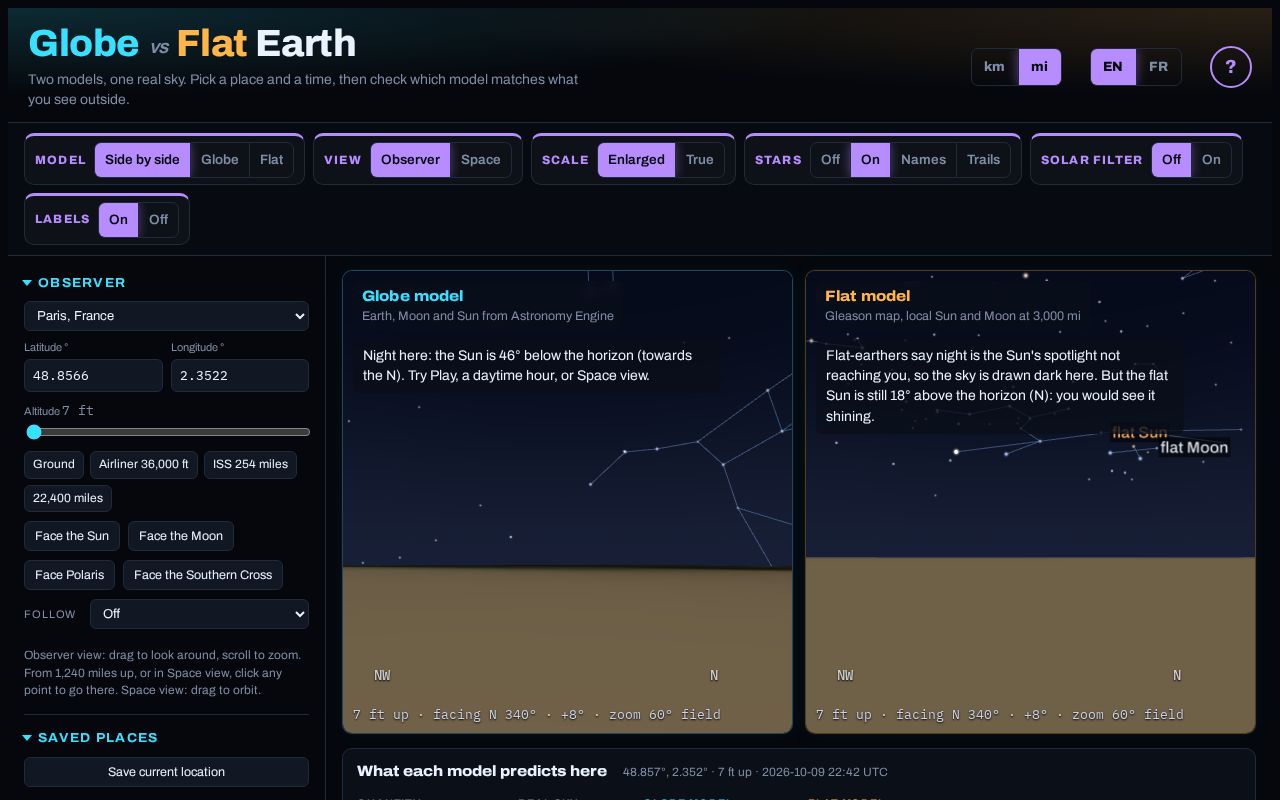This screenshot has width=1280, height=800.
Task: Set altitude to Ground
Action: (x=54, y=464)
